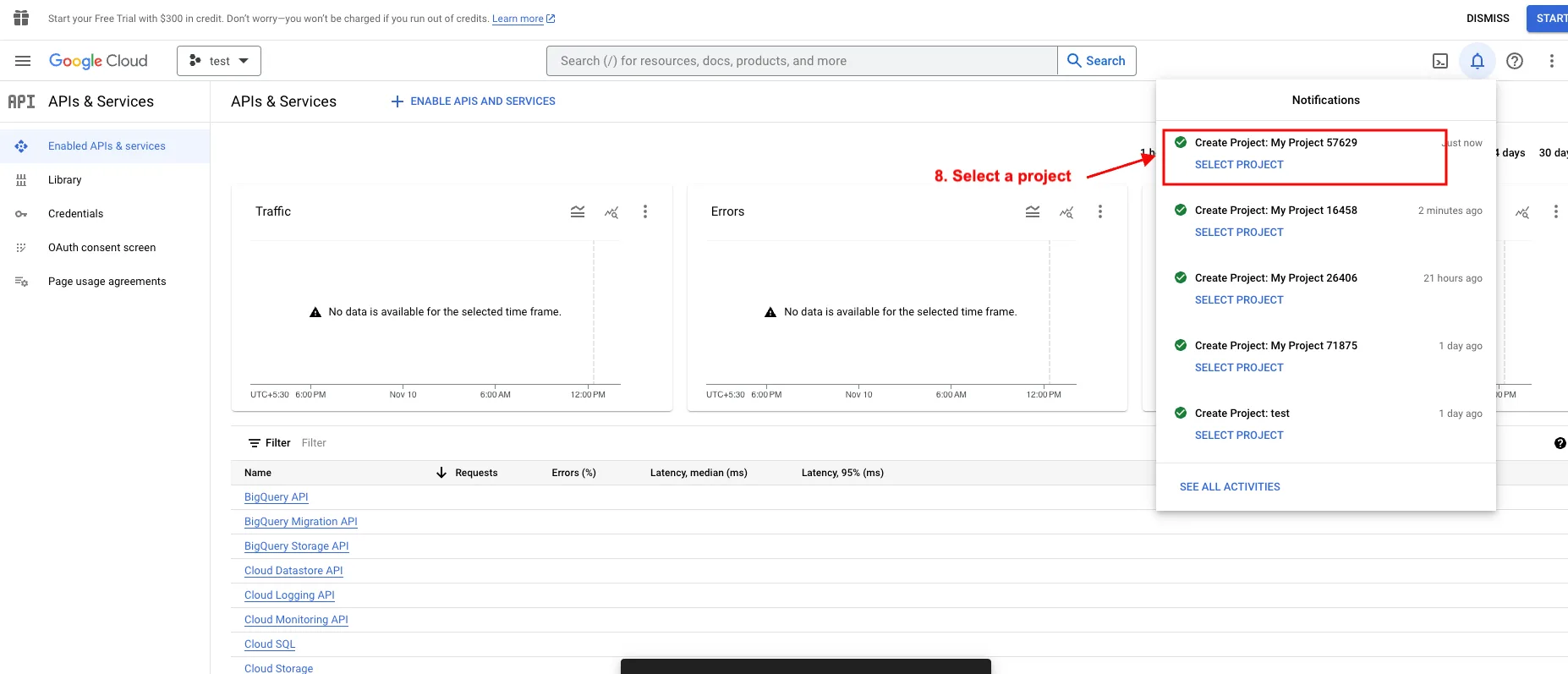Select project for Create Project: test
Viewport: 1568px width, 674px height.
point(1239,436)
